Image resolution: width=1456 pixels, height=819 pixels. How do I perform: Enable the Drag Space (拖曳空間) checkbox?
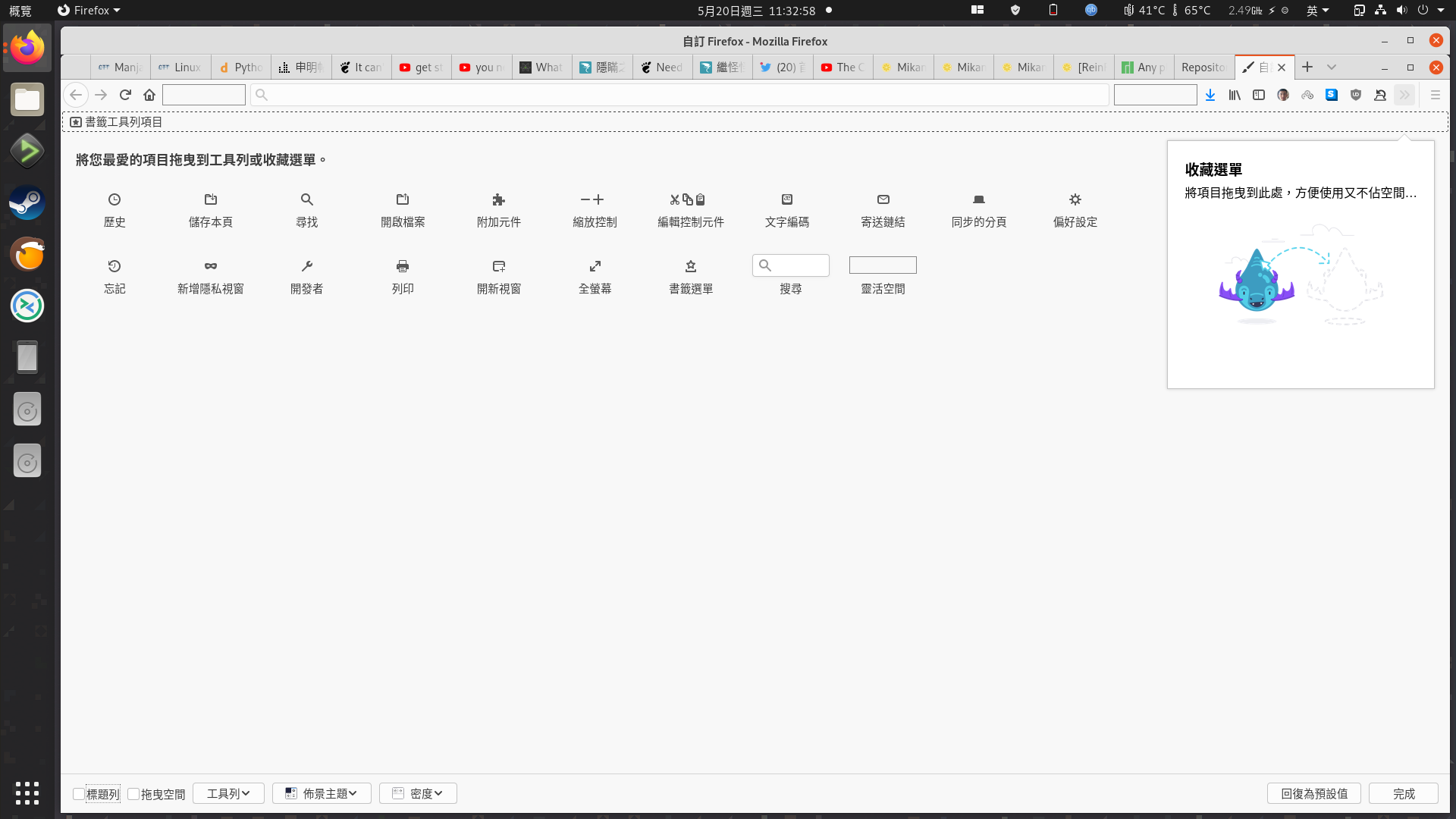(133, 794)
